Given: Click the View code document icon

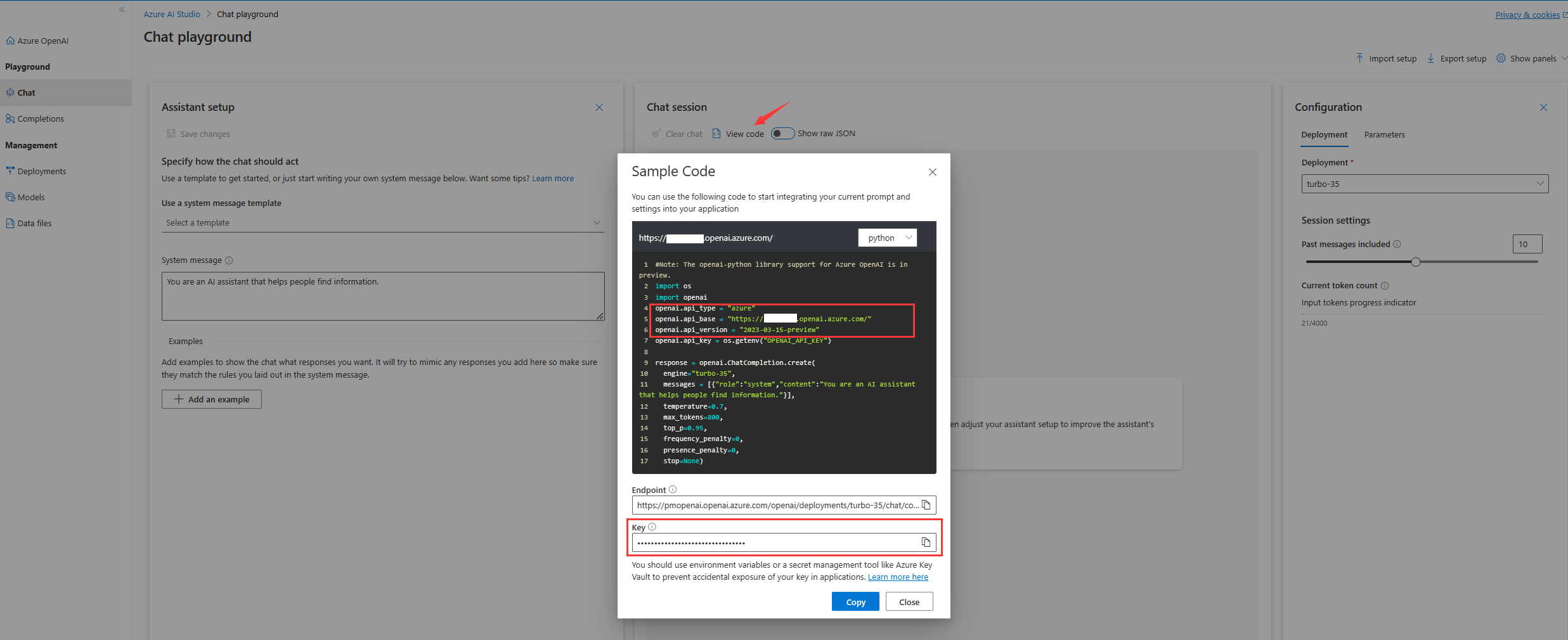Looking at the screenshot, I should 716,133.
